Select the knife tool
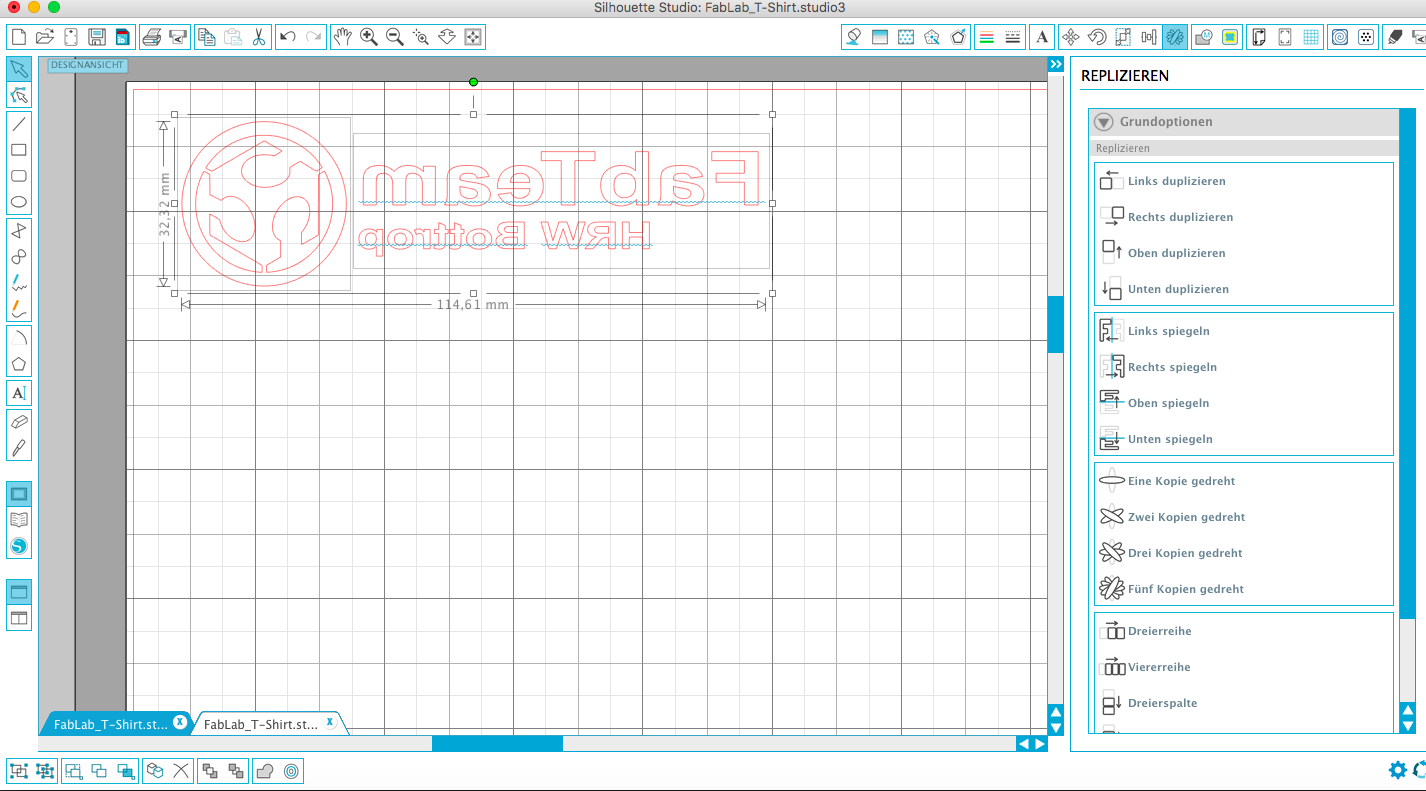Viewport: 1426px width, 791px height. 19,448
